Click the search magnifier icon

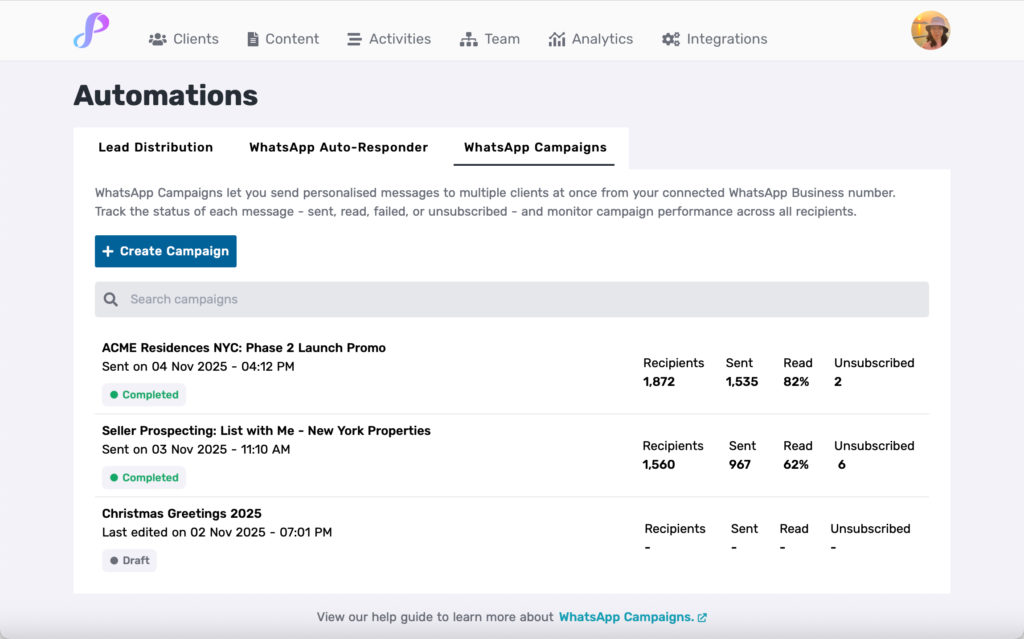pos(111,299)
